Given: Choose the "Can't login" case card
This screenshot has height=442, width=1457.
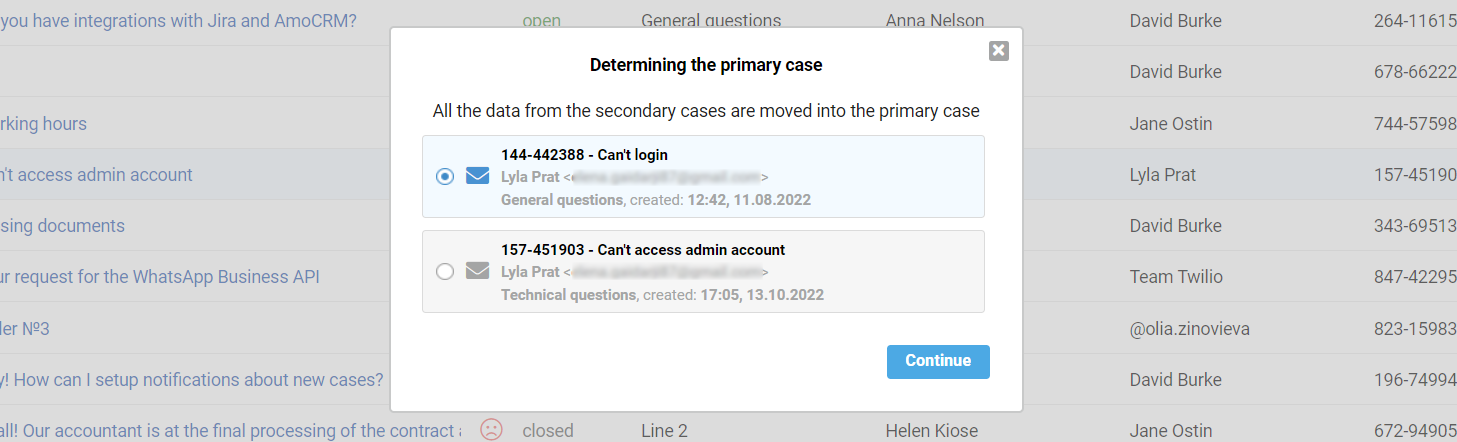Looking at the screenshot, I should pyautogui.click(x=703, y=177).
